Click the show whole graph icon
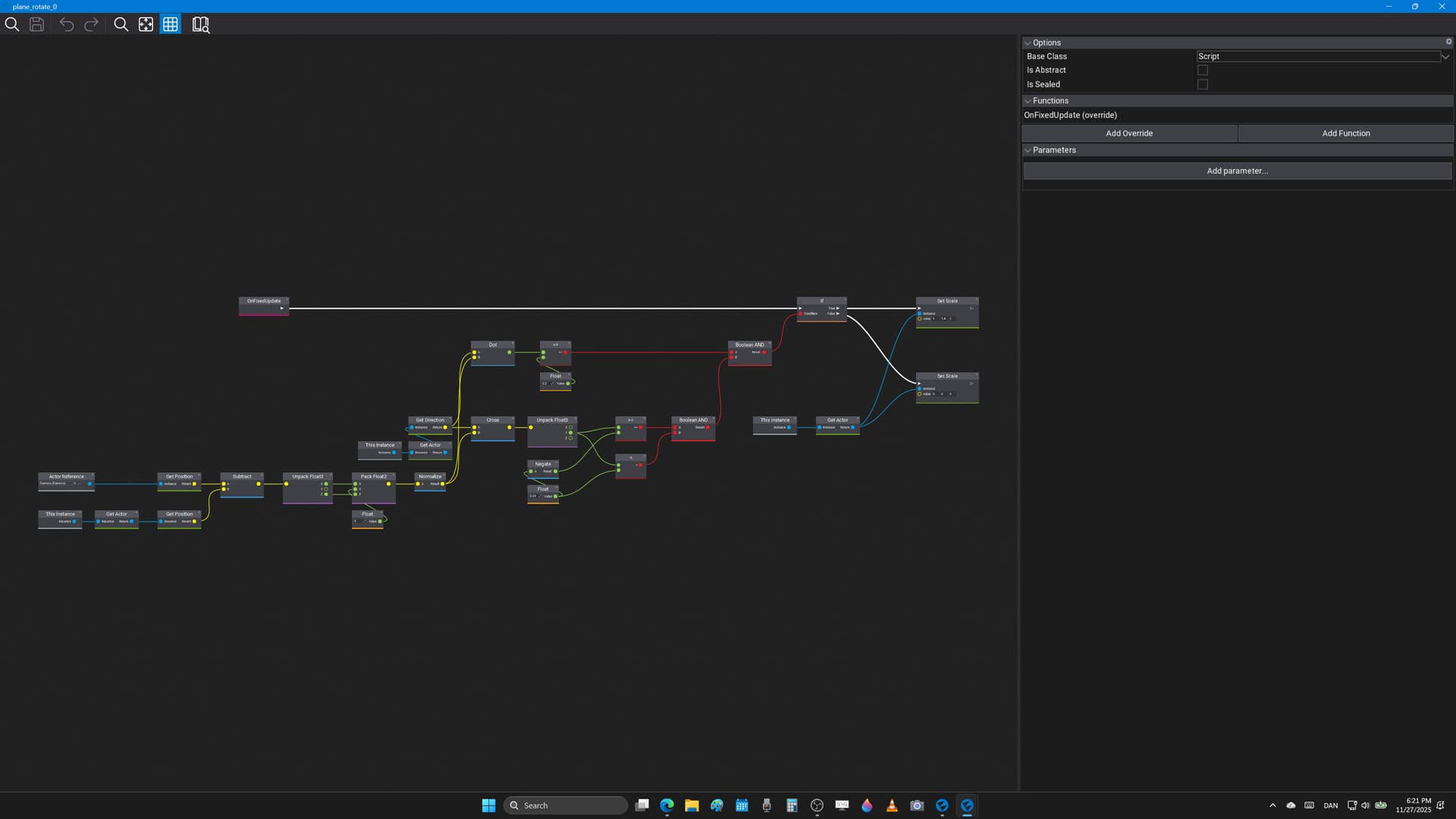The width and height of the screenshot is (1456, 819). point(146,24)
